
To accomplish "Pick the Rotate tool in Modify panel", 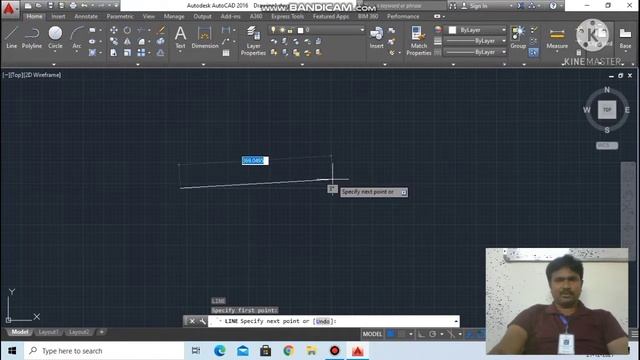I will click(x=127, y=30).
